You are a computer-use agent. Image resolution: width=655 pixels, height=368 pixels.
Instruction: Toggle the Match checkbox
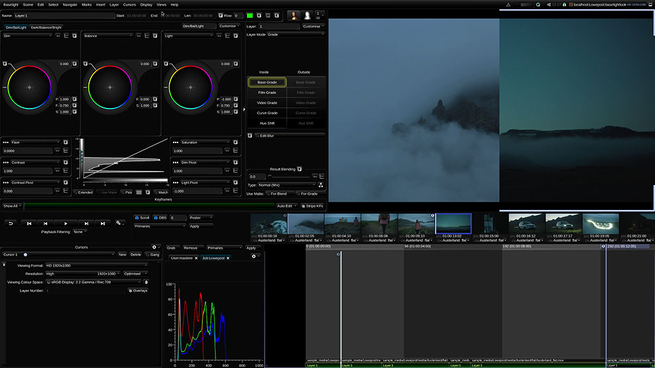tap(161, 193)
